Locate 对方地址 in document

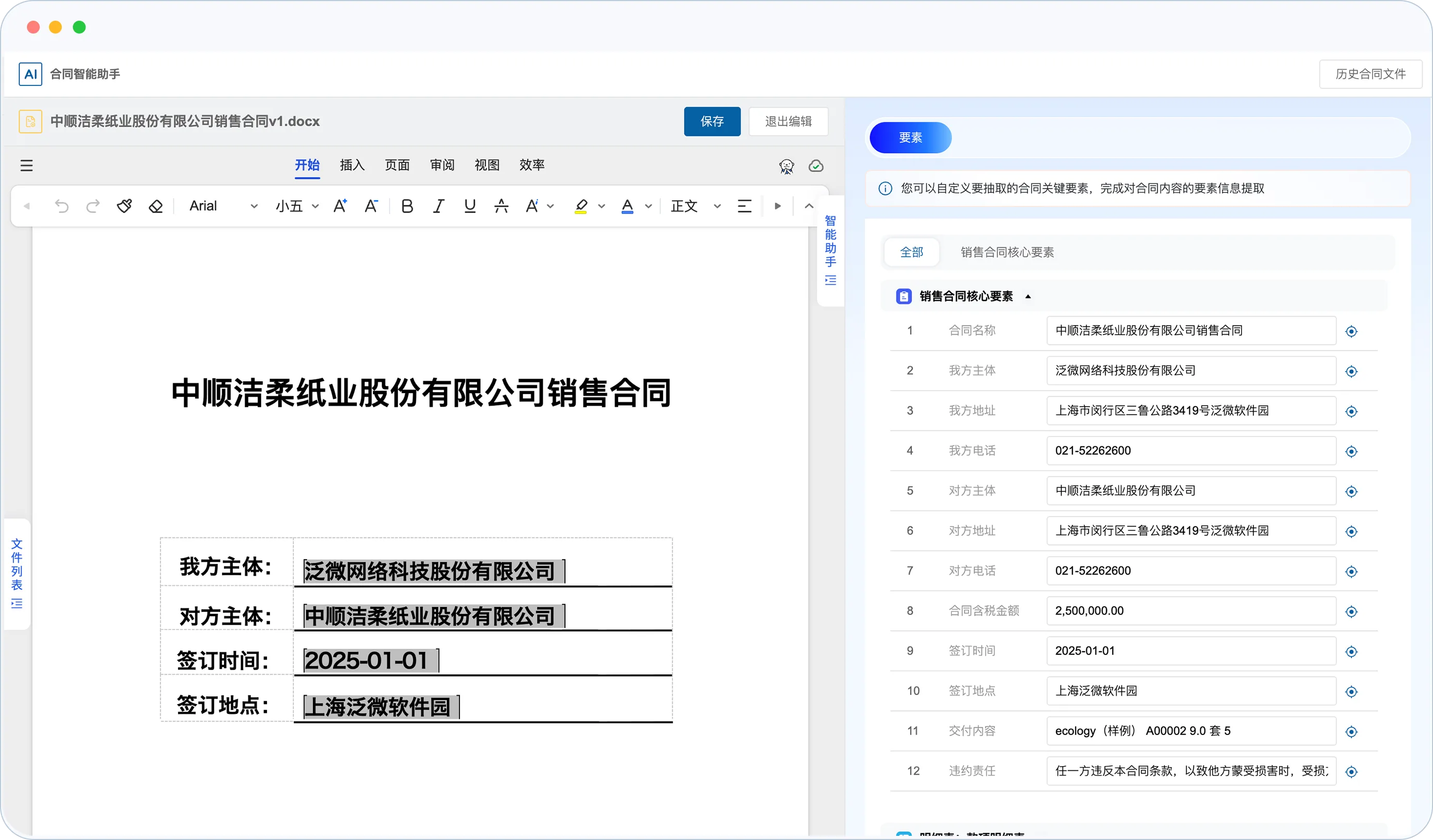(x=1351, y=532)
